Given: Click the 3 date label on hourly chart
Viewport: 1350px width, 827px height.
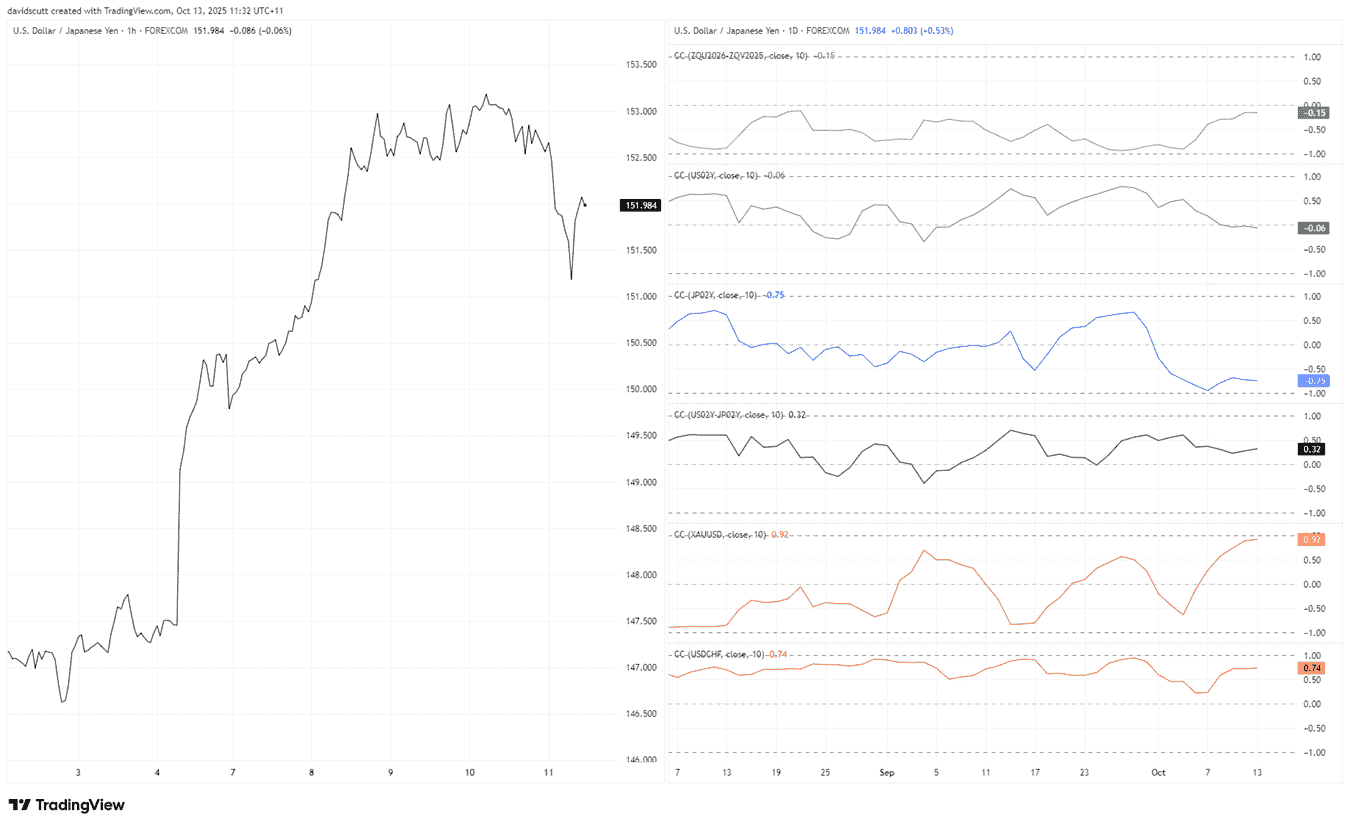Looking at the screenshot, I should [78, 773].
